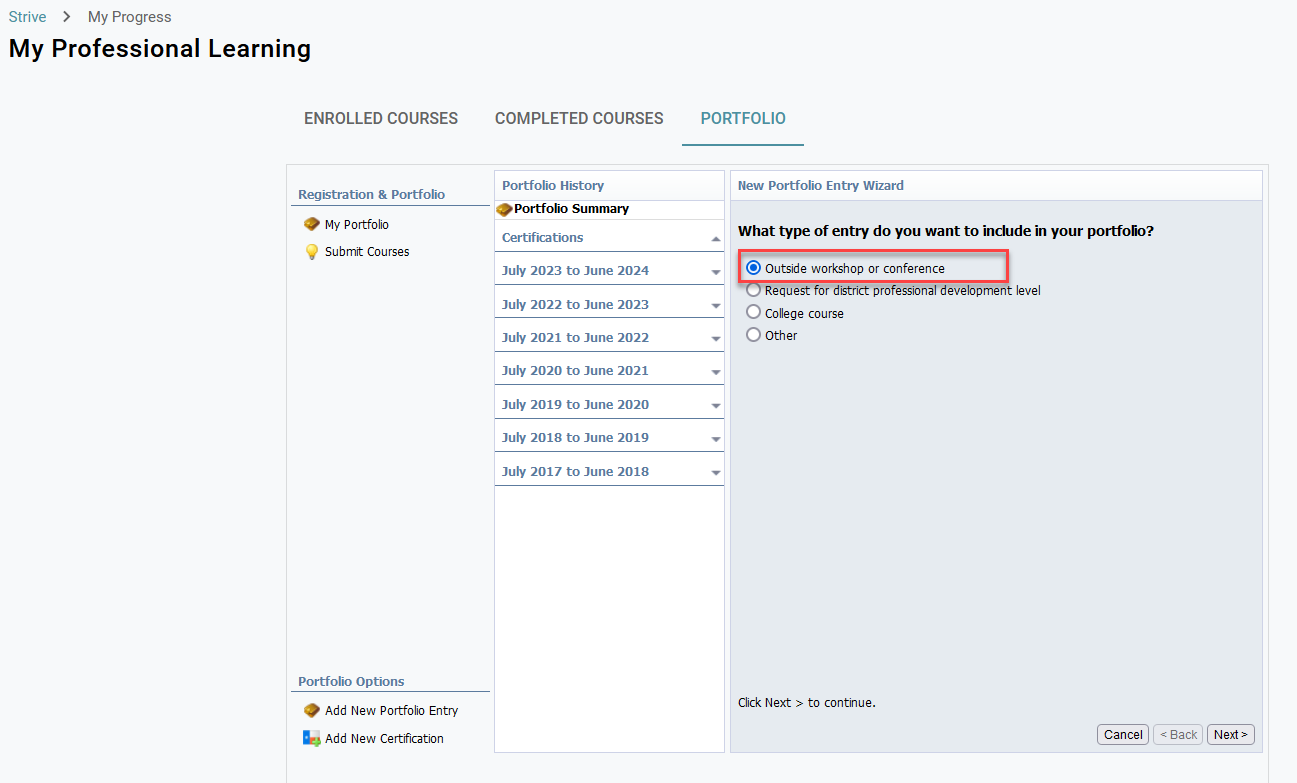This screenshot has width=1297, height=783.
Task: Select Outside workshop or conference radio button
Action: click(754, 268)
